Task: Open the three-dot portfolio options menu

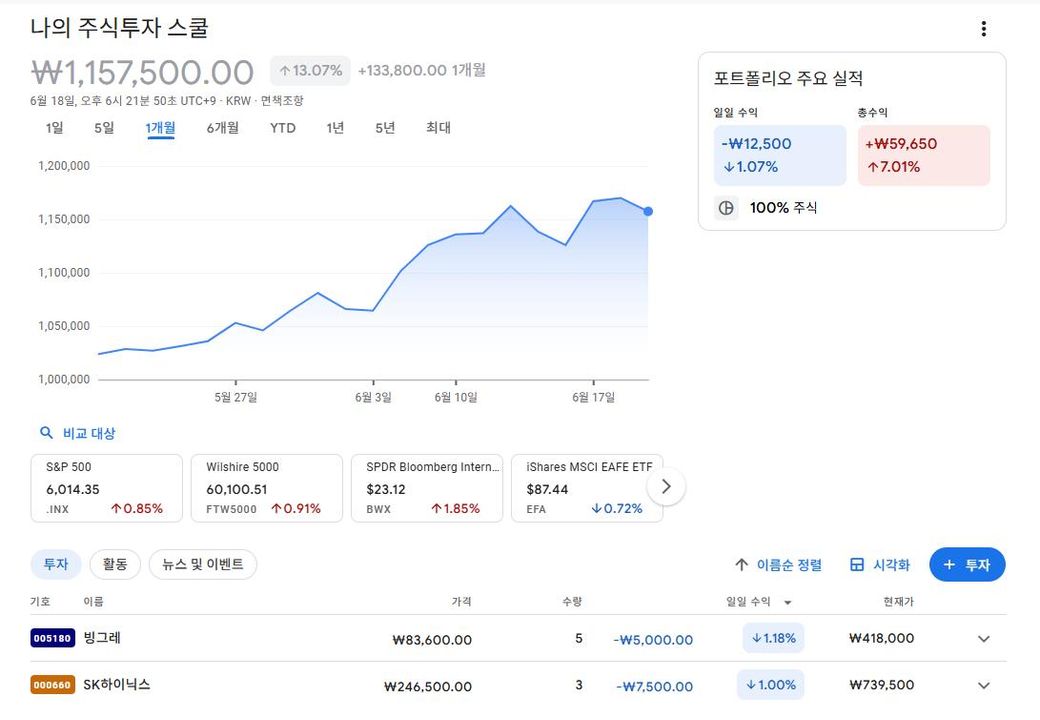Action: pyautogui.click(x=984, y=29)
